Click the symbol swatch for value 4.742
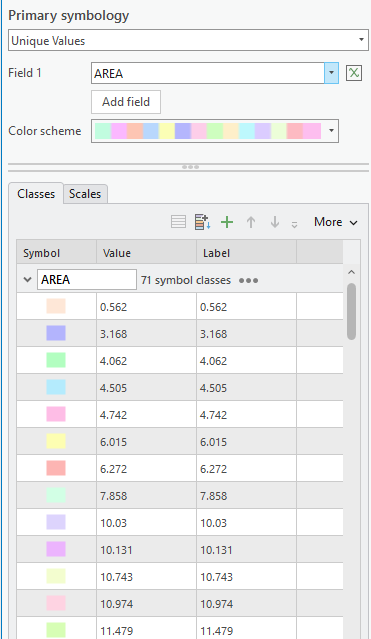 56,414
